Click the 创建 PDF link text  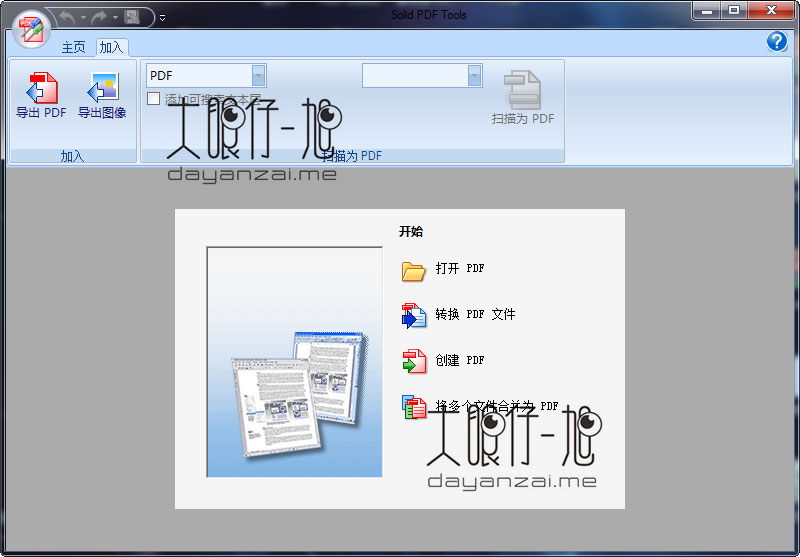pos(460,360)
